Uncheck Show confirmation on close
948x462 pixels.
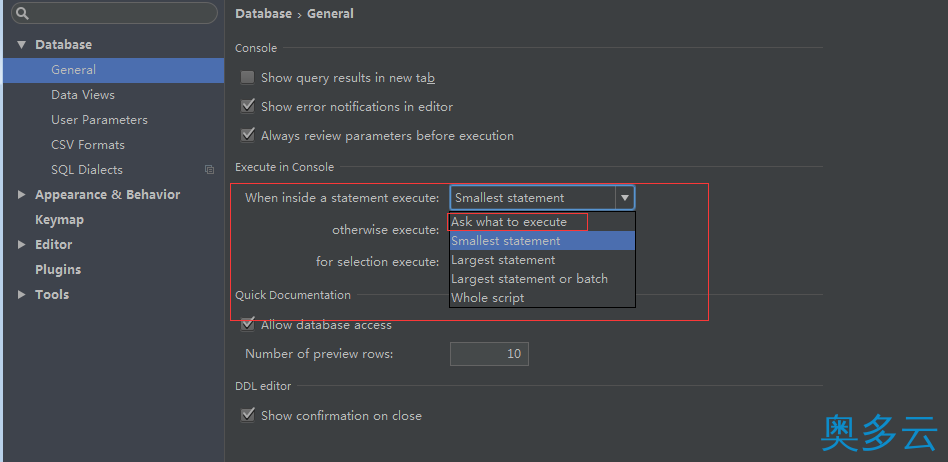coord(247,415)
